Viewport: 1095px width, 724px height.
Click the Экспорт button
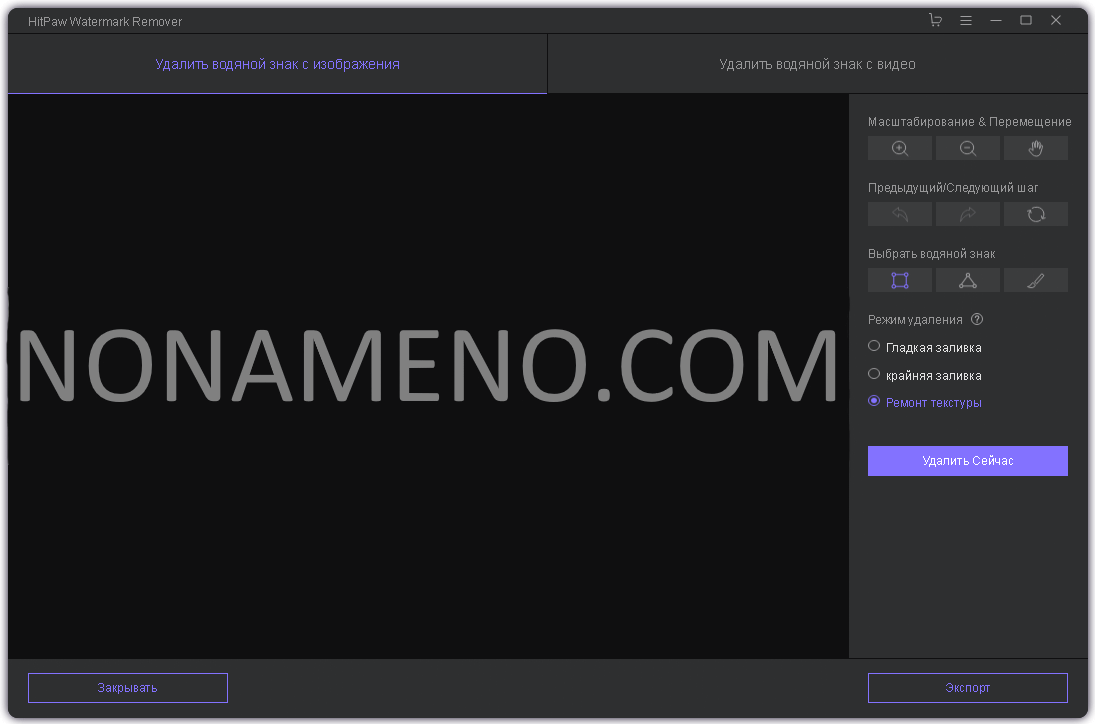pos(967,688)
